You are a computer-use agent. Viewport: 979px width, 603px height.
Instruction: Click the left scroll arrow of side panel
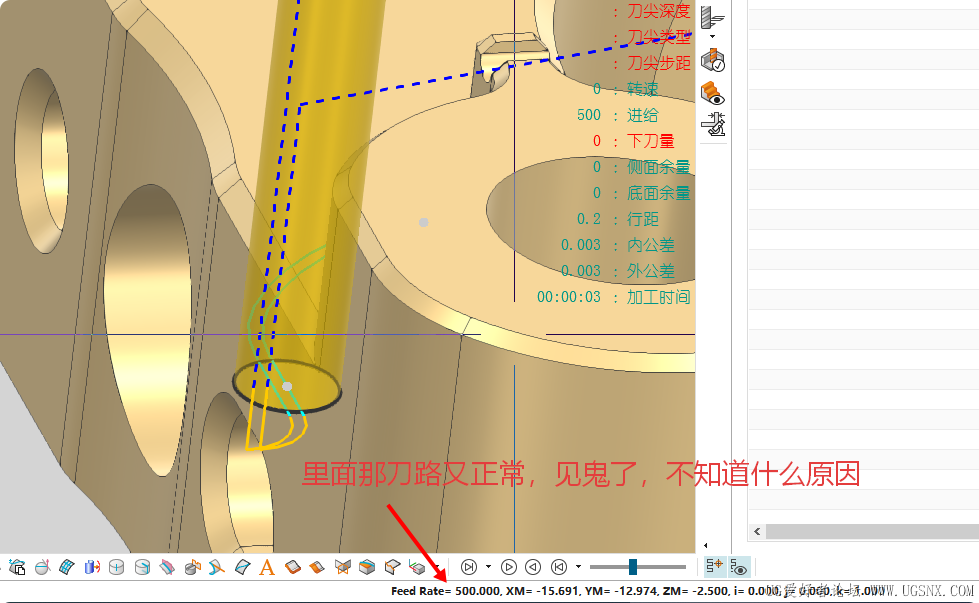tap(757, 531)
